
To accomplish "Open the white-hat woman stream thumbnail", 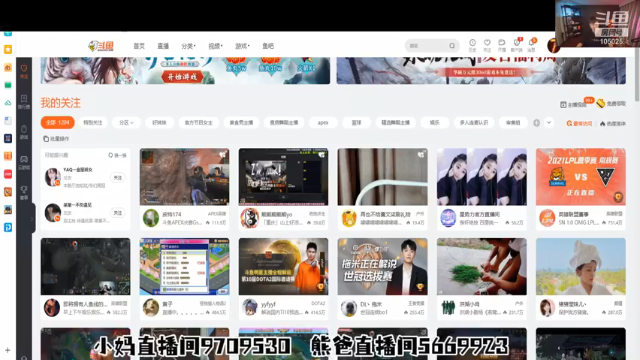I will (x=580, y=267).
